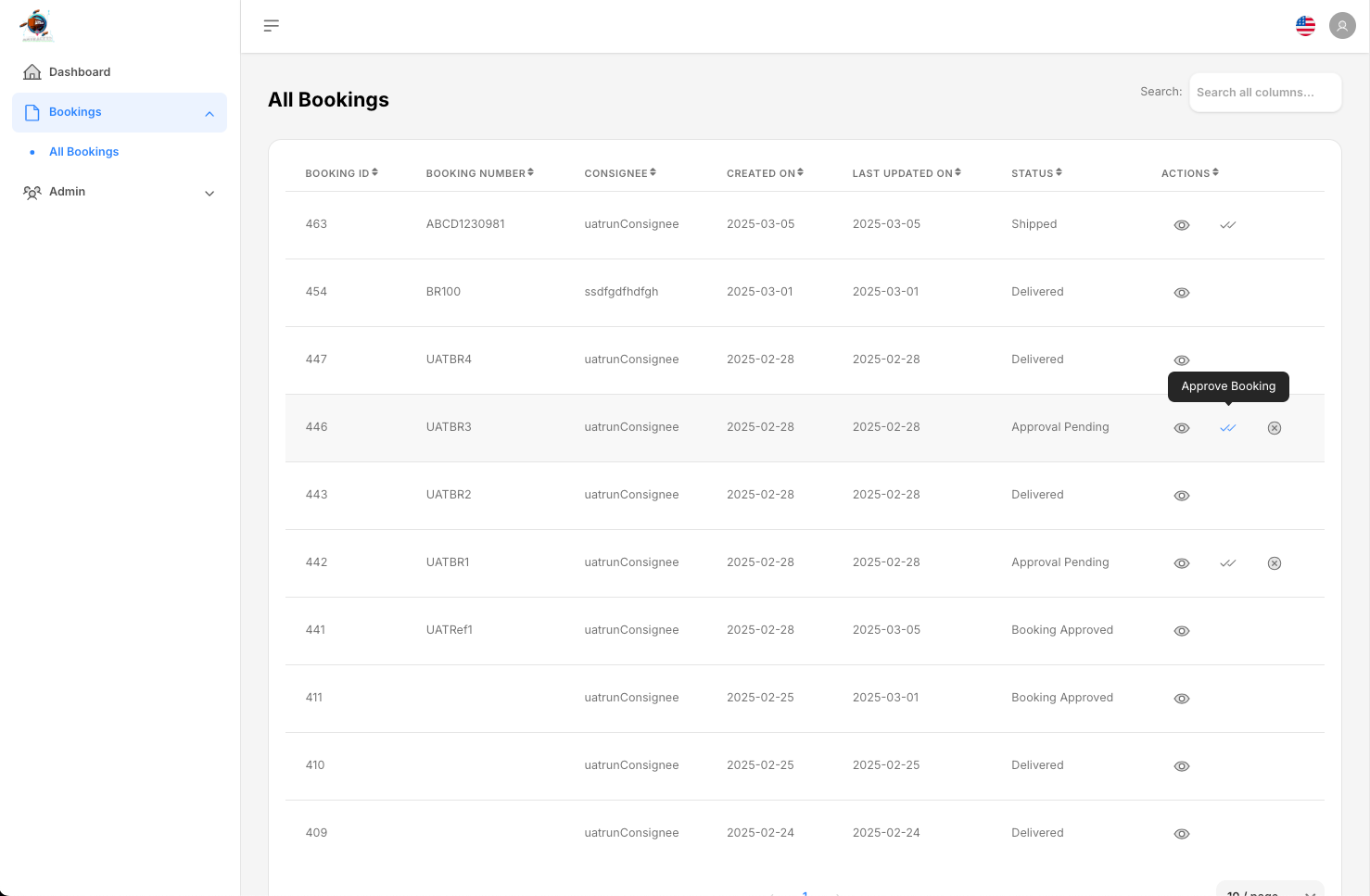
Task: Approve booking 446 with double-check icon
Action: click(1228, 428)
